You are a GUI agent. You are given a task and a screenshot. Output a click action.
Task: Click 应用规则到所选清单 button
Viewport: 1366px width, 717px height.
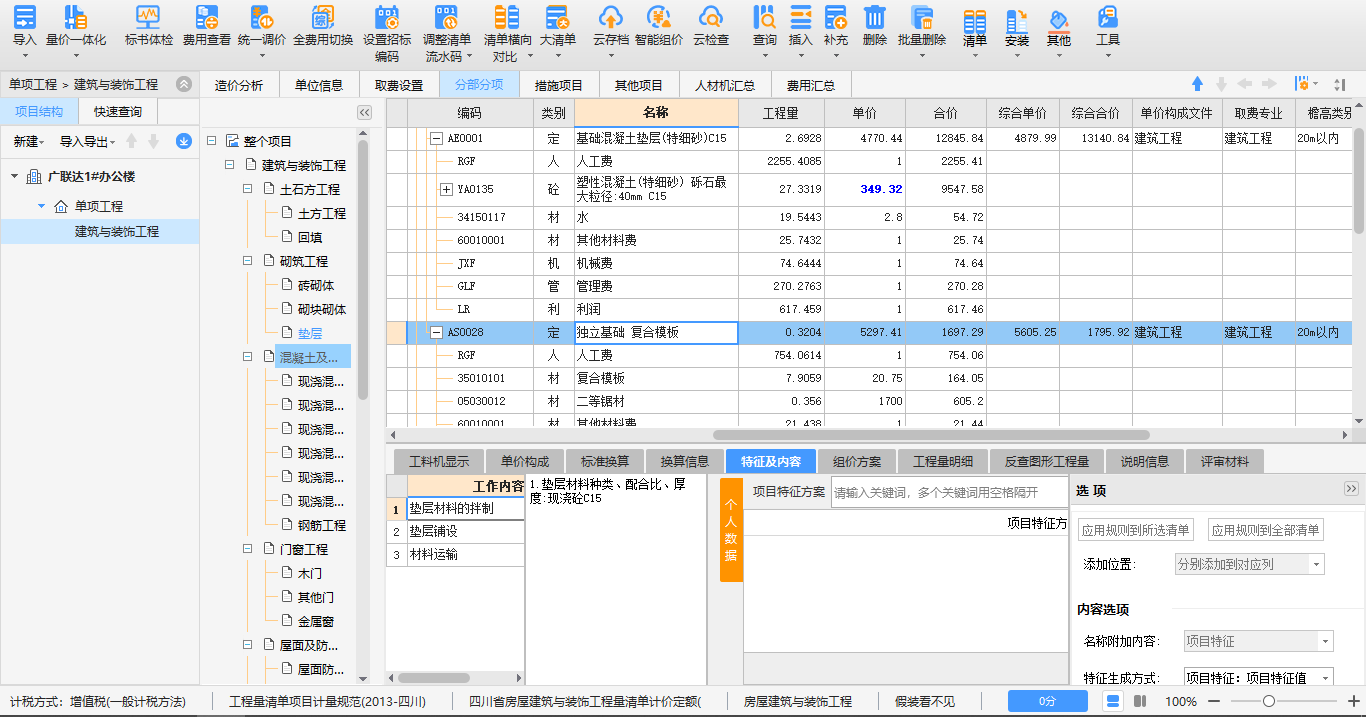(x=1135, y=530)
